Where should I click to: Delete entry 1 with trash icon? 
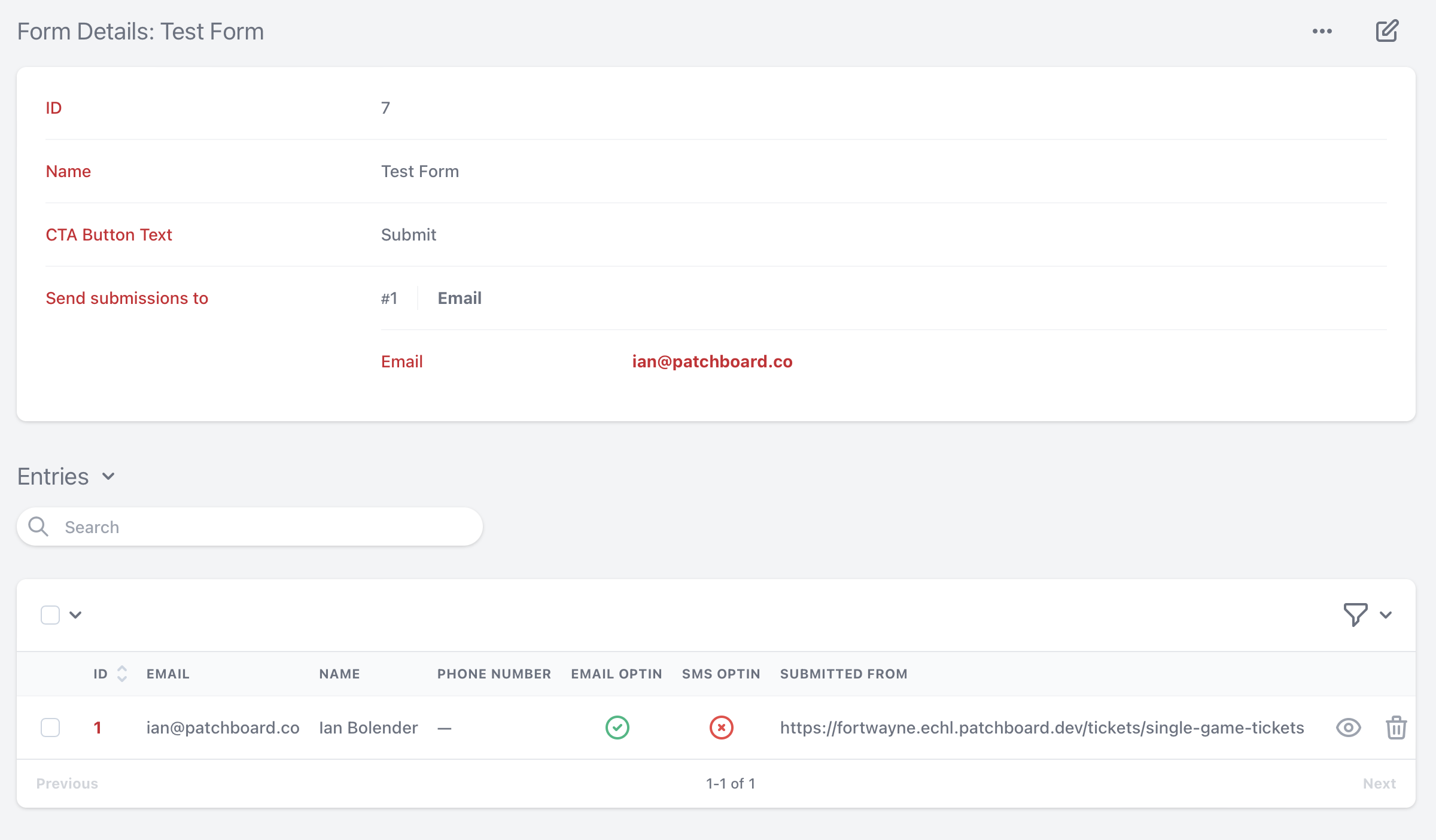pos(1396,728)
